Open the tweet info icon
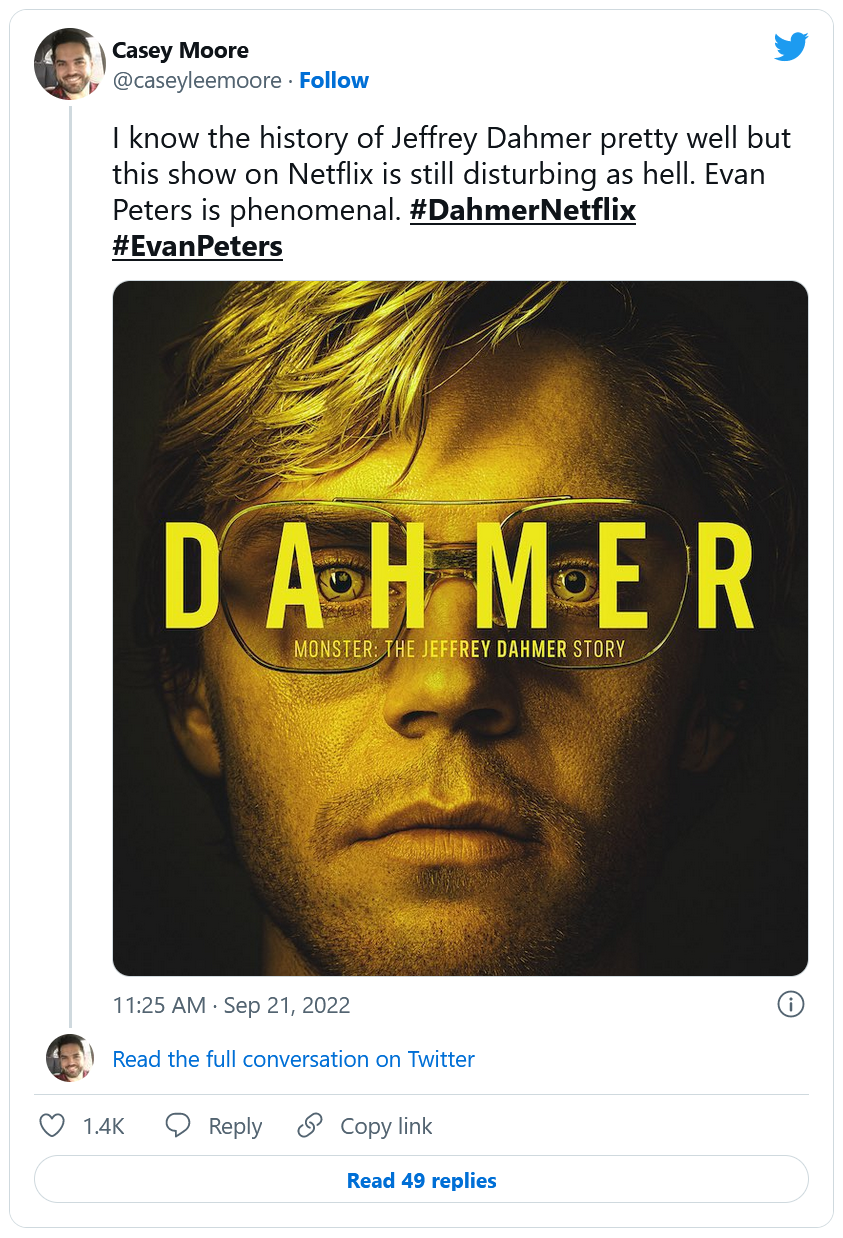The image size is (843, 1238). point(790,1004)
